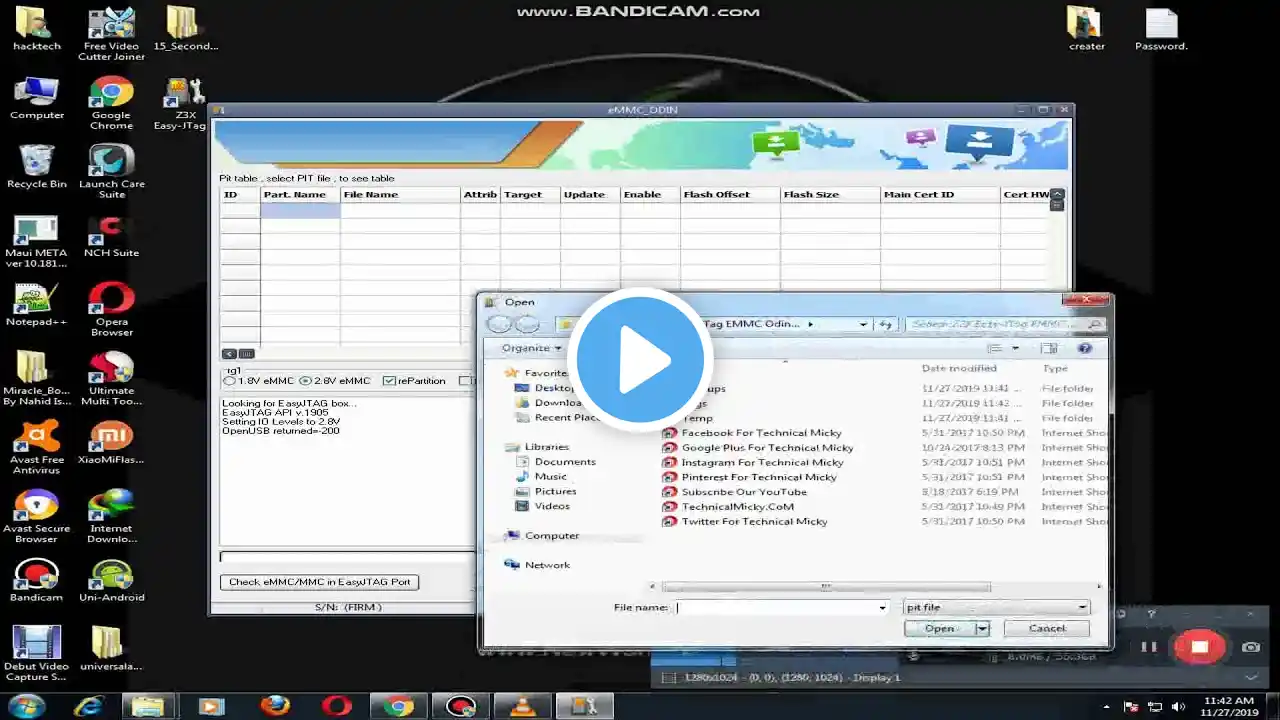Viewport: 1280px width, 720px height.
Task: Stop the Bandicam recording
Action: (1199, 647)
